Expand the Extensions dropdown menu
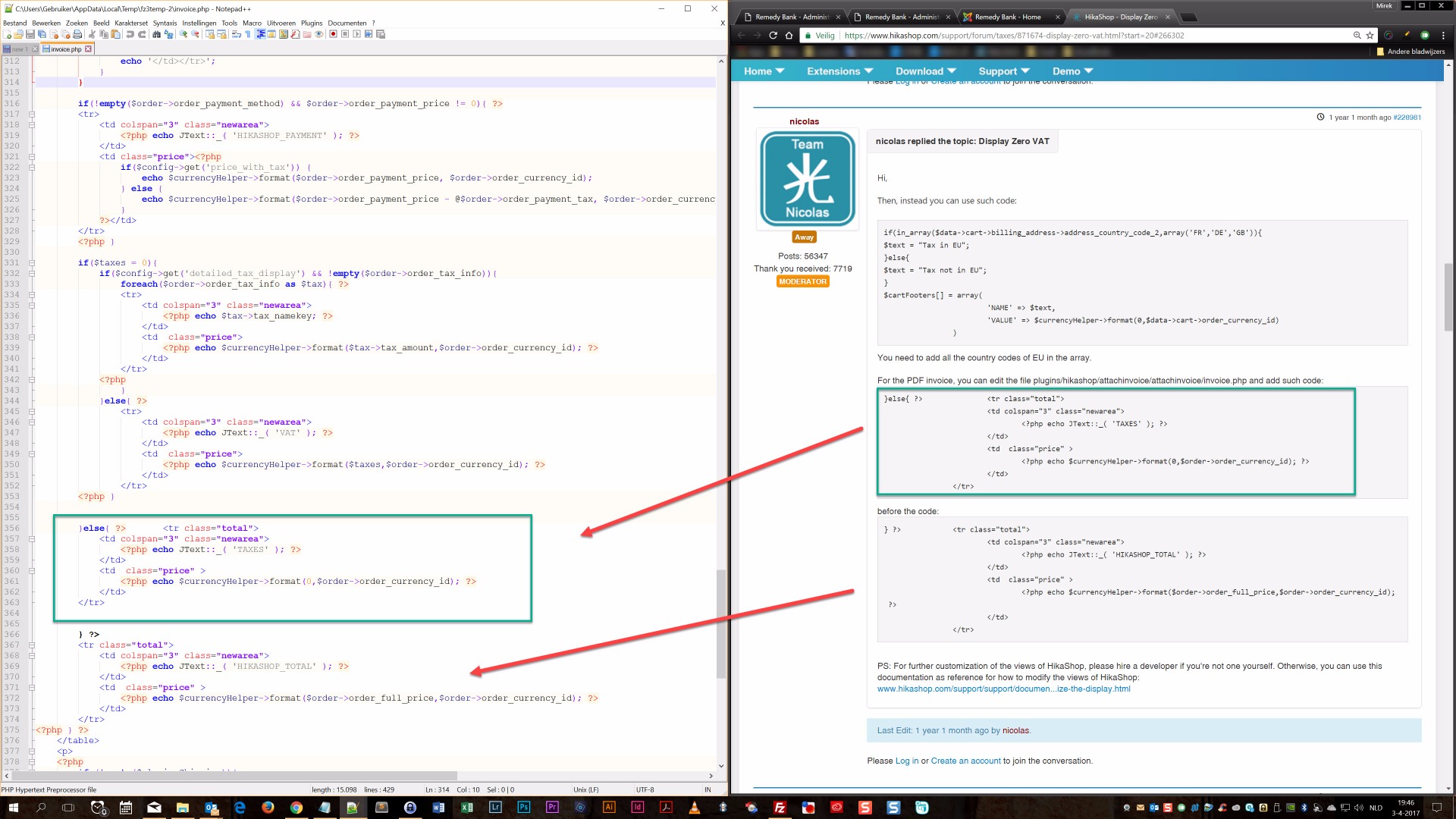Screen dimensions: 1456x819 (x=839, y=71)
